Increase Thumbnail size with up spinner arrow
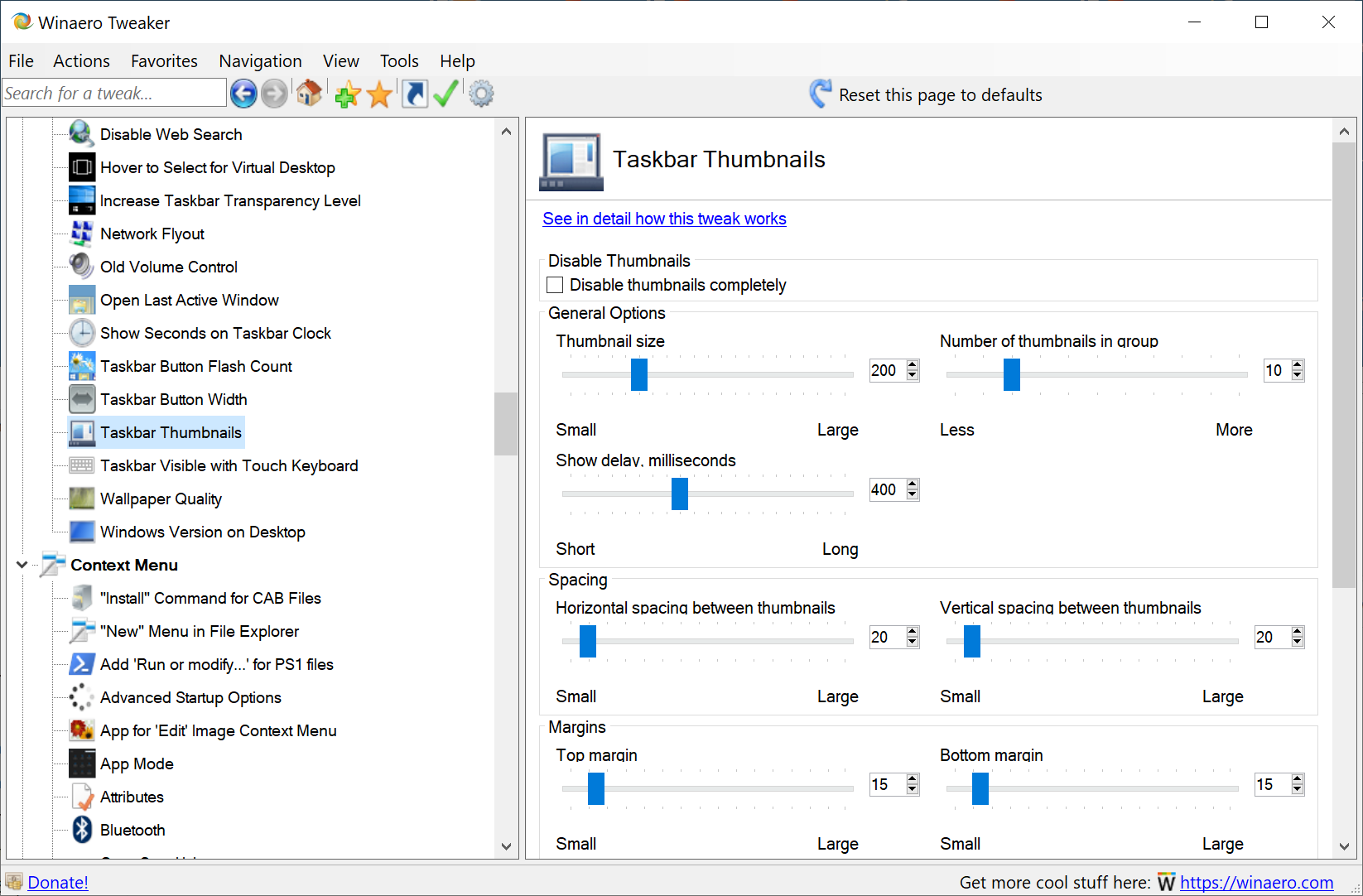This screenshot has width=1363, height=896. pyautogui.click(x=913, y=365)
